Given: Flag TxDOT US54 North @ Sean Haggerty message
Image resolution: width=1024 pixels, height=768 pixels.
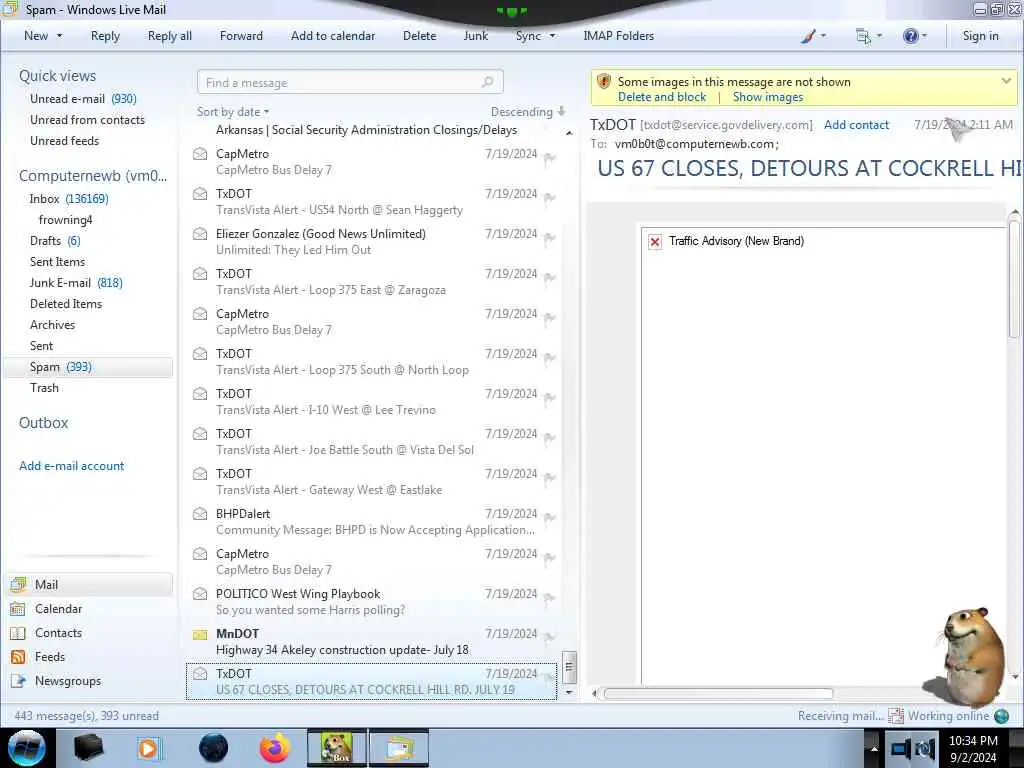Looking at the screenshot, I should coord(550,198).
